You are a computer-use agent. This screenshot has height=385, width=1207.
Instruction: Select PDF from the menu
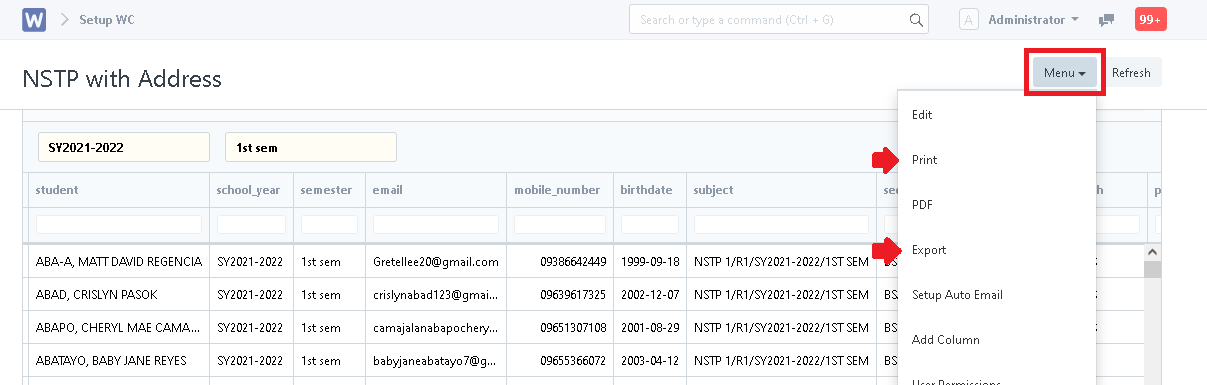pyautogui.click(x=922, y=205)
